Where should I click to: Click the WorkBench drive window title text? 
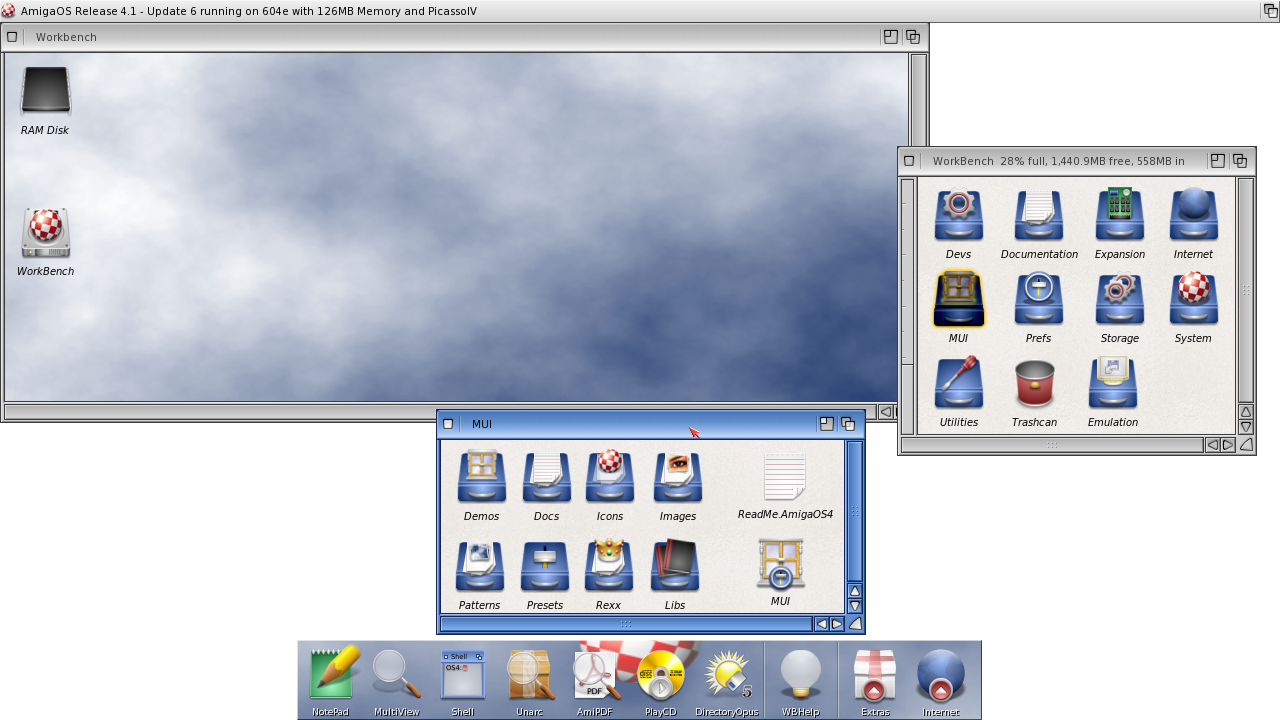pos(1059,161)
